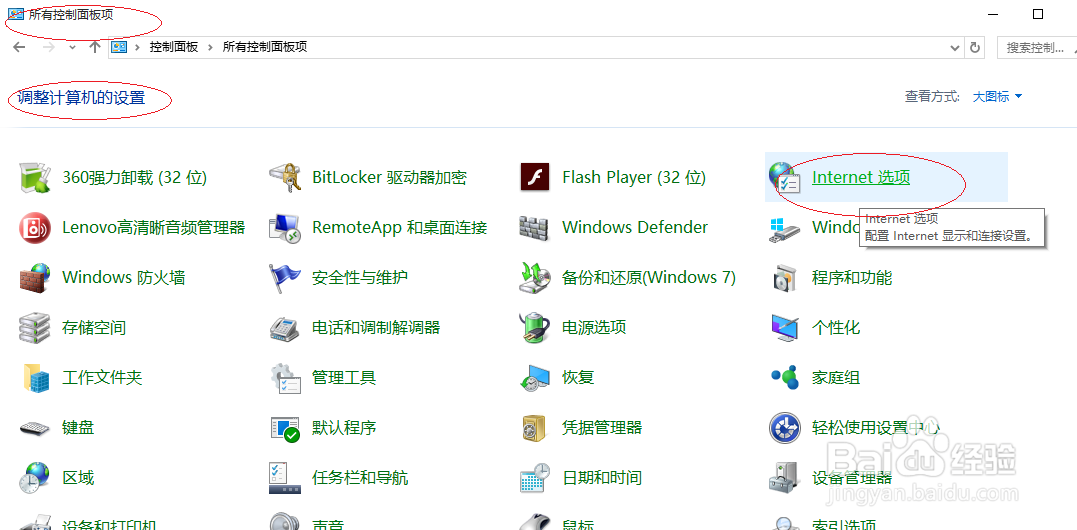This screenshot has height=530, width=1077.
Task: Click the RemoteApp 和桌面连接 icon
Action: [x=284, y=227]
